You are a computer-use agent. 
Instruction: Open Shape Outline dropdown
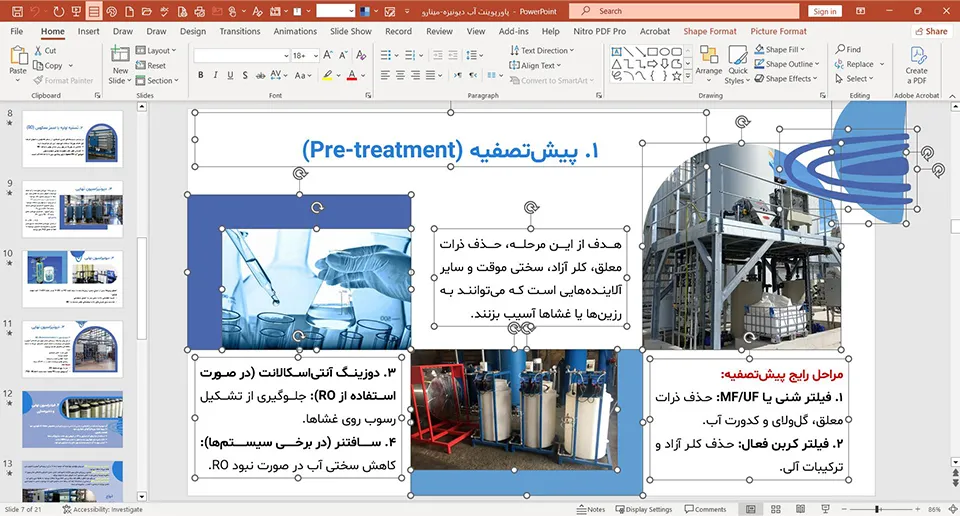pos(787,64)
